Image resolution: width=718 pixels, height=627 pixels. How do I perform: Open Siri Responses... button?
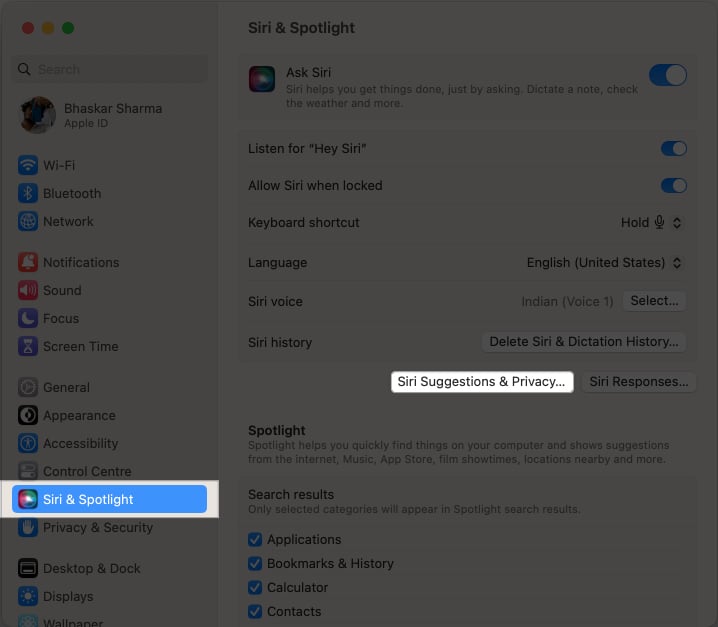(x=639, y=382)
